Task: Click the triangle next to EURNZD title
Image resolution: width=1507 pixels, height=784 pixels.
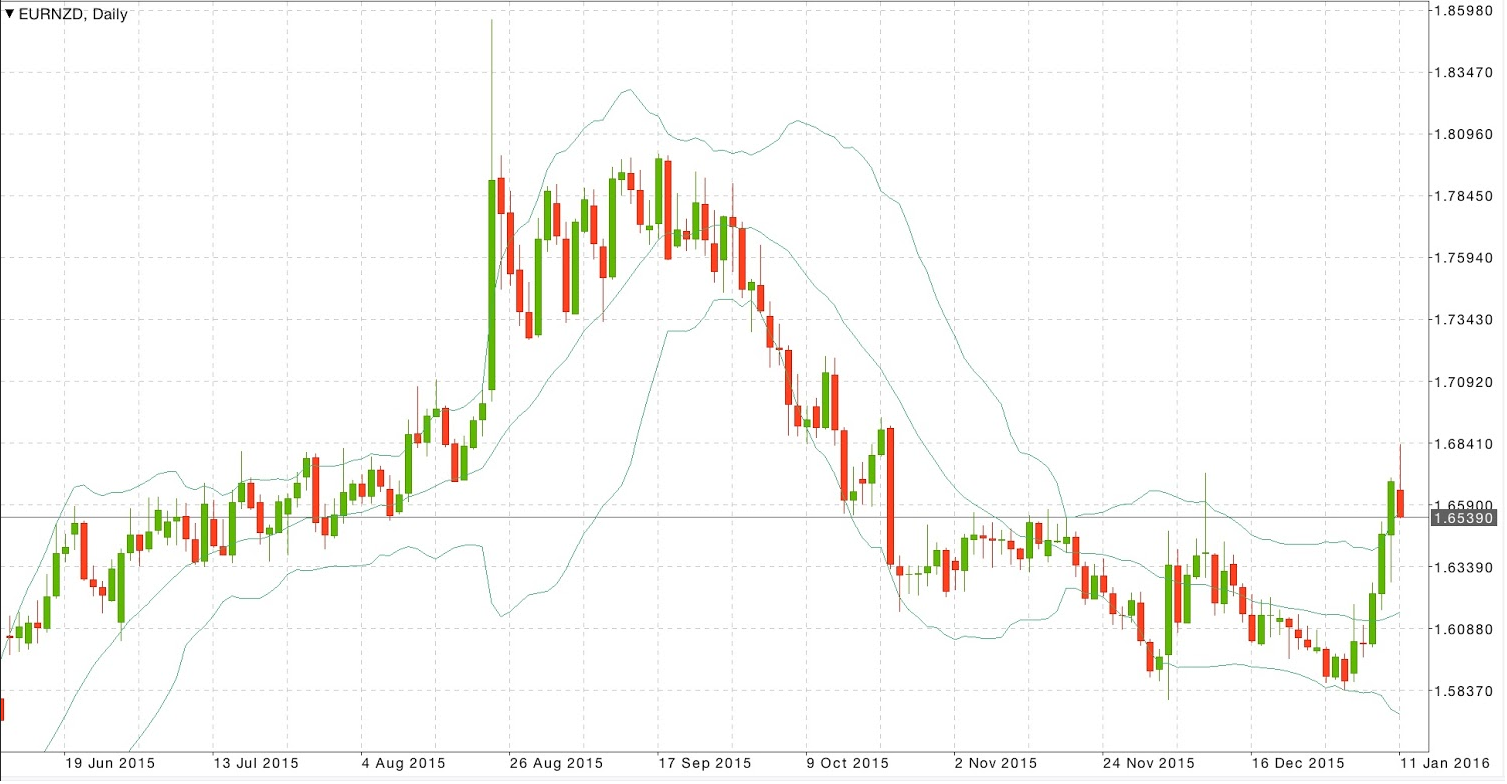Action: pyautogui.click(x=9, y=15)
